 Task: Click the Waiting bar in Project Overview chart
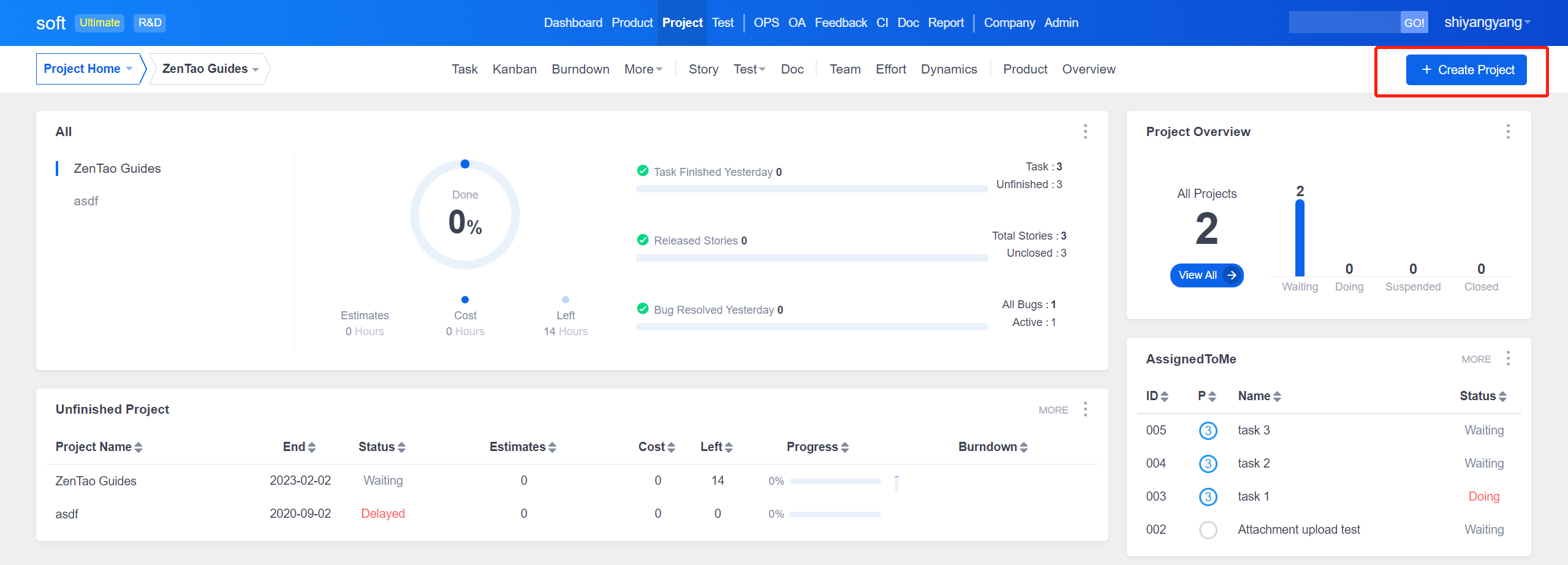click(1300, 239)
